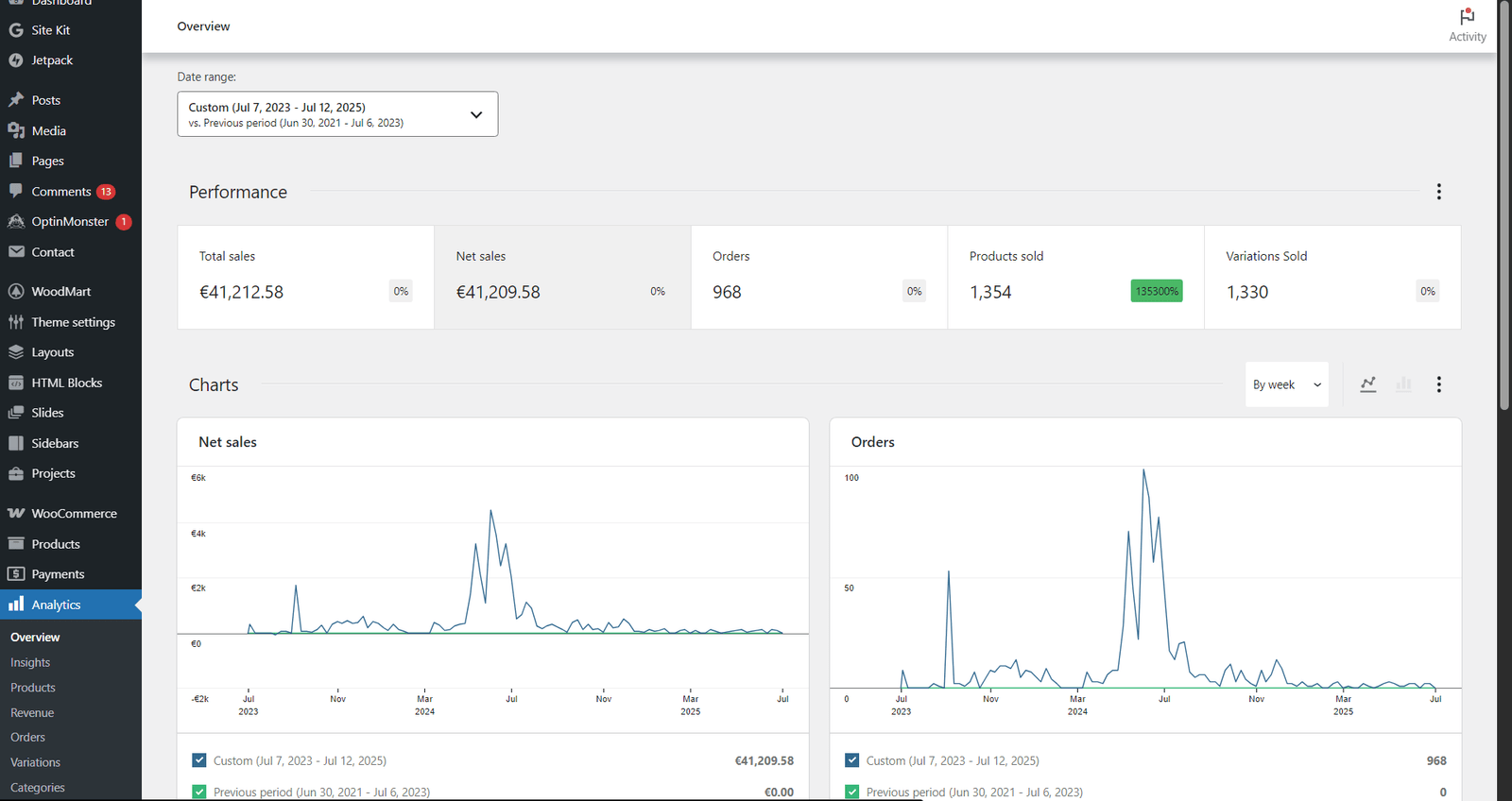The image size is (1512, 801).
Task: Open the Products sold card
Action: (1076, 277)
